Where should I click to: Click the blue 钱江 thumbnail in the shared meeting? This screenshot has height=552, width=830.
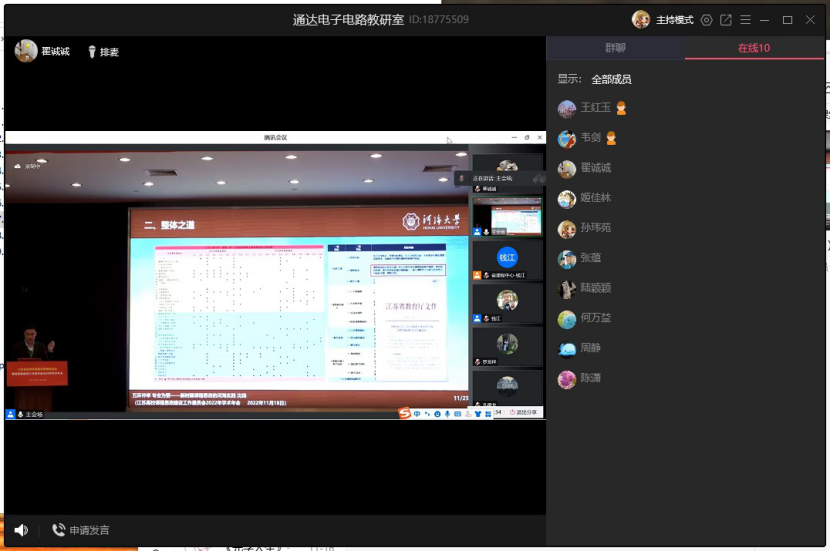click(507, 258)
